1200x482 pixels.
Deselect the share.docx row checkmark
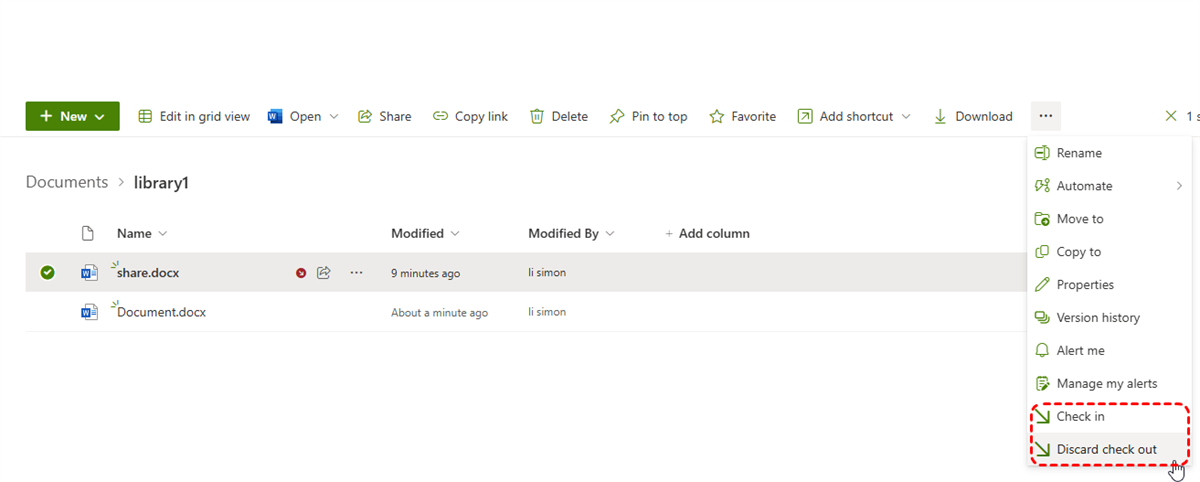(47, 272)
